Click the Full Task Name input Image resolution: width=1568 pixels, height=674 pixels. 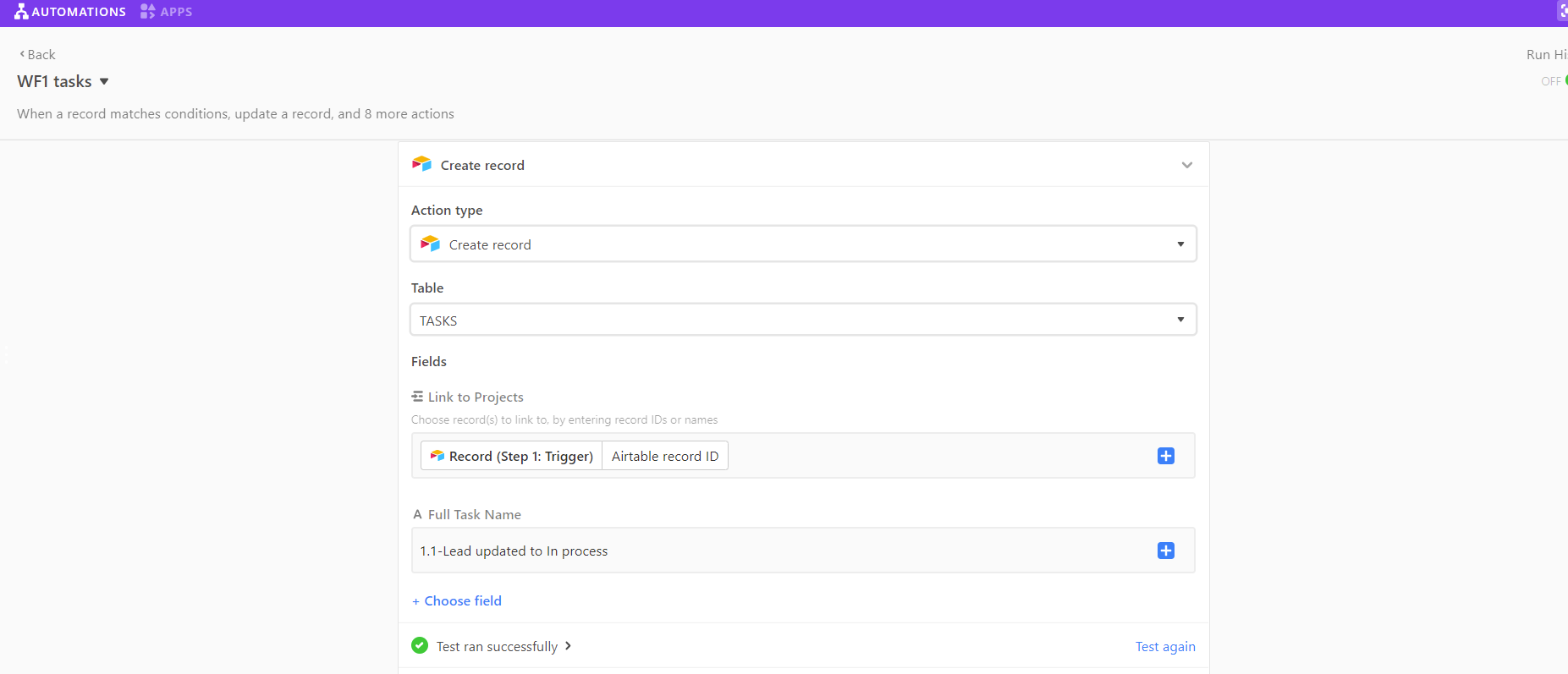click(x=803, y=551)
